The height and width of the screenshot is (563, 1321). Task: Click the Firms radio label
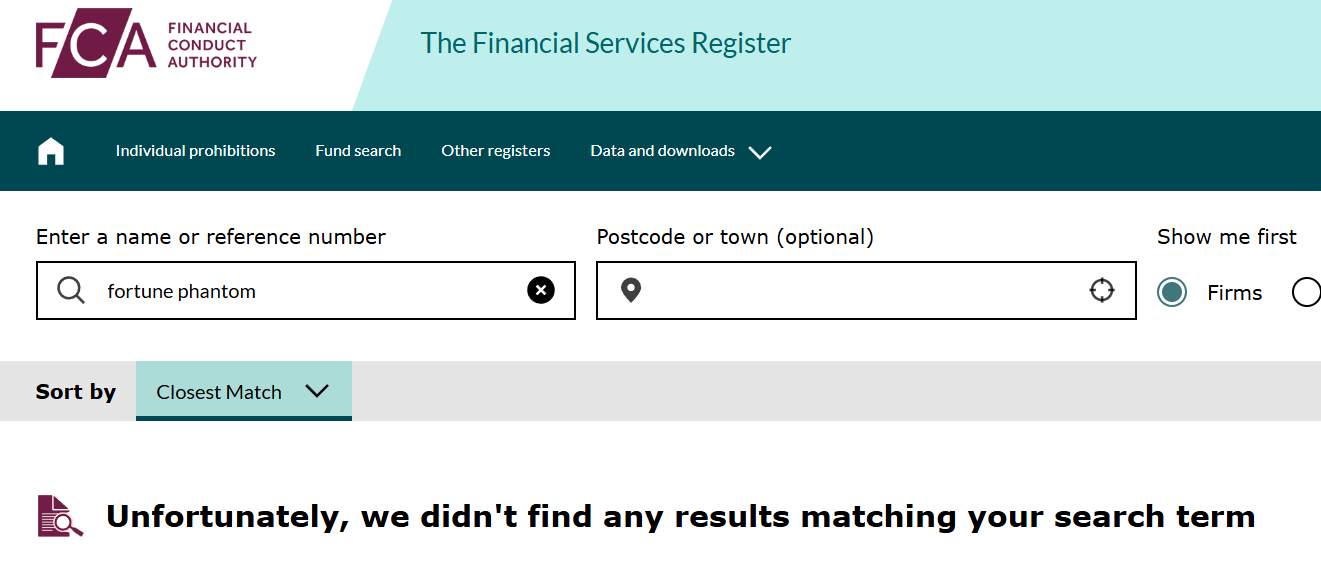coord(1235,293)
